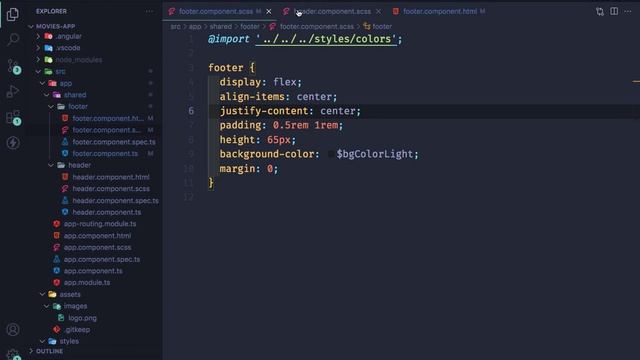Expand the OUTLINE section
640x360 pixels.
49,351
